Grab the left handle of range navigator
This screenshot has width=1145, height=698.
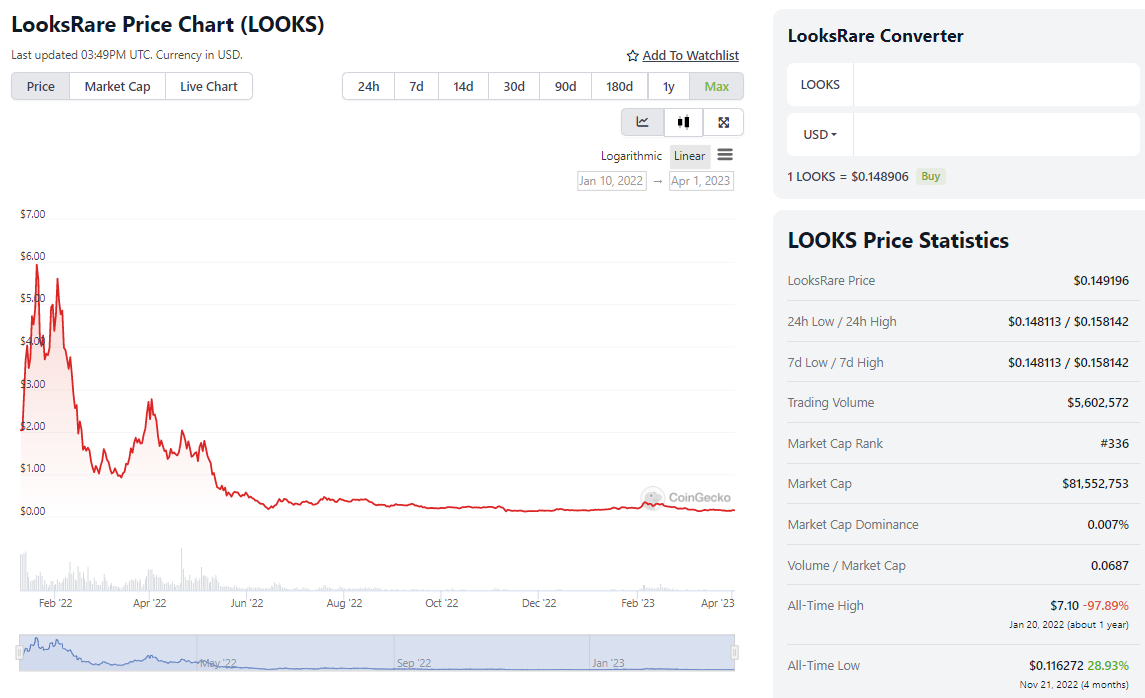19,652
